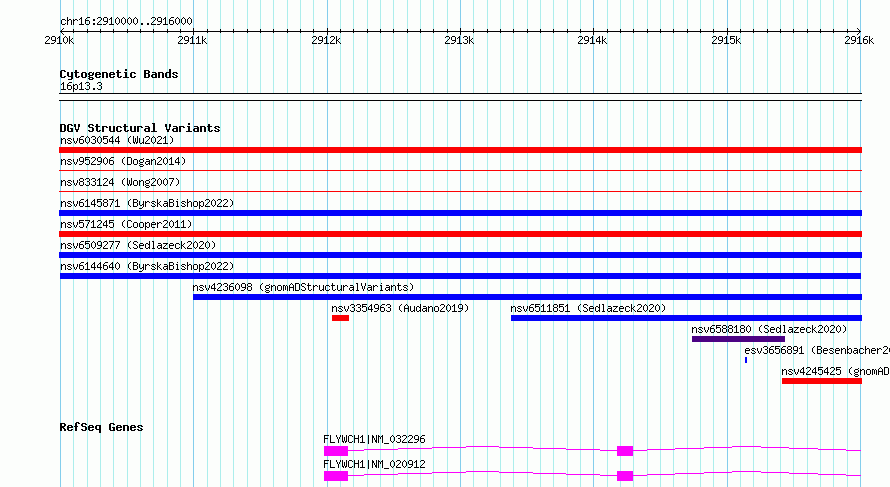890x487 pixels.
Task: Open the nsv952906 (Dogan2014) variant label
Action: click(x=123, y=161)
